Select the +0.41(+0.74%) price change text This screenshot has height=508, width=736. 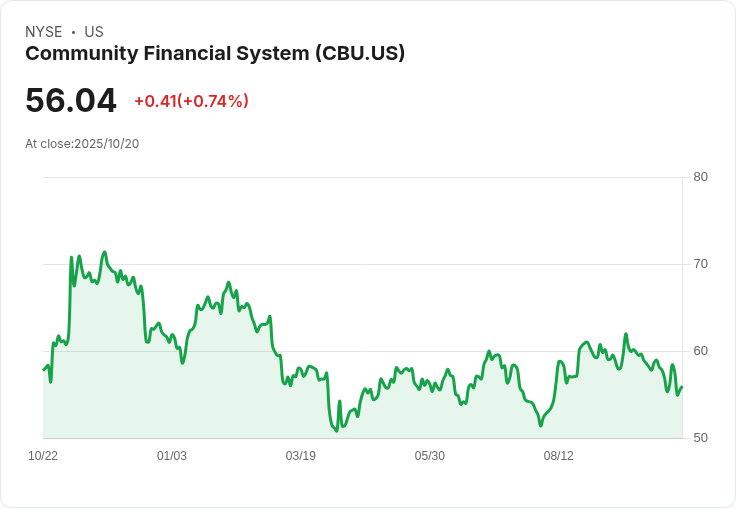[x=191, y=101]
